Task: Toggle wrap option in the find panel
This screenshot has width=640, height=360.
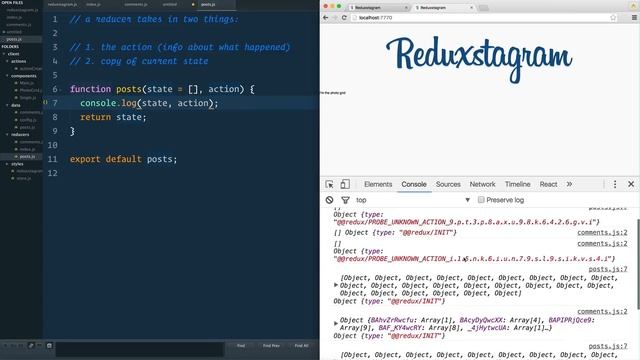Action: point(31,346)
